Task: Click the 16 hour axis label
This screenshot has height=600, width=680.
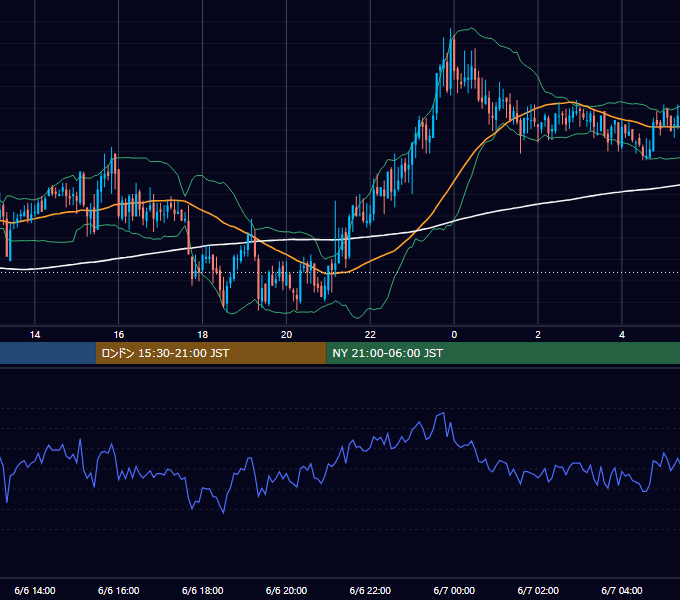Action: tap(118, 335)
